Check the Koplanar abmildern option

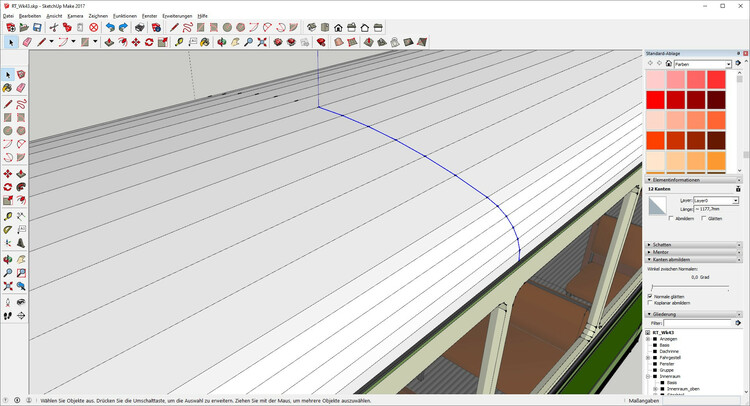[651, 303]
